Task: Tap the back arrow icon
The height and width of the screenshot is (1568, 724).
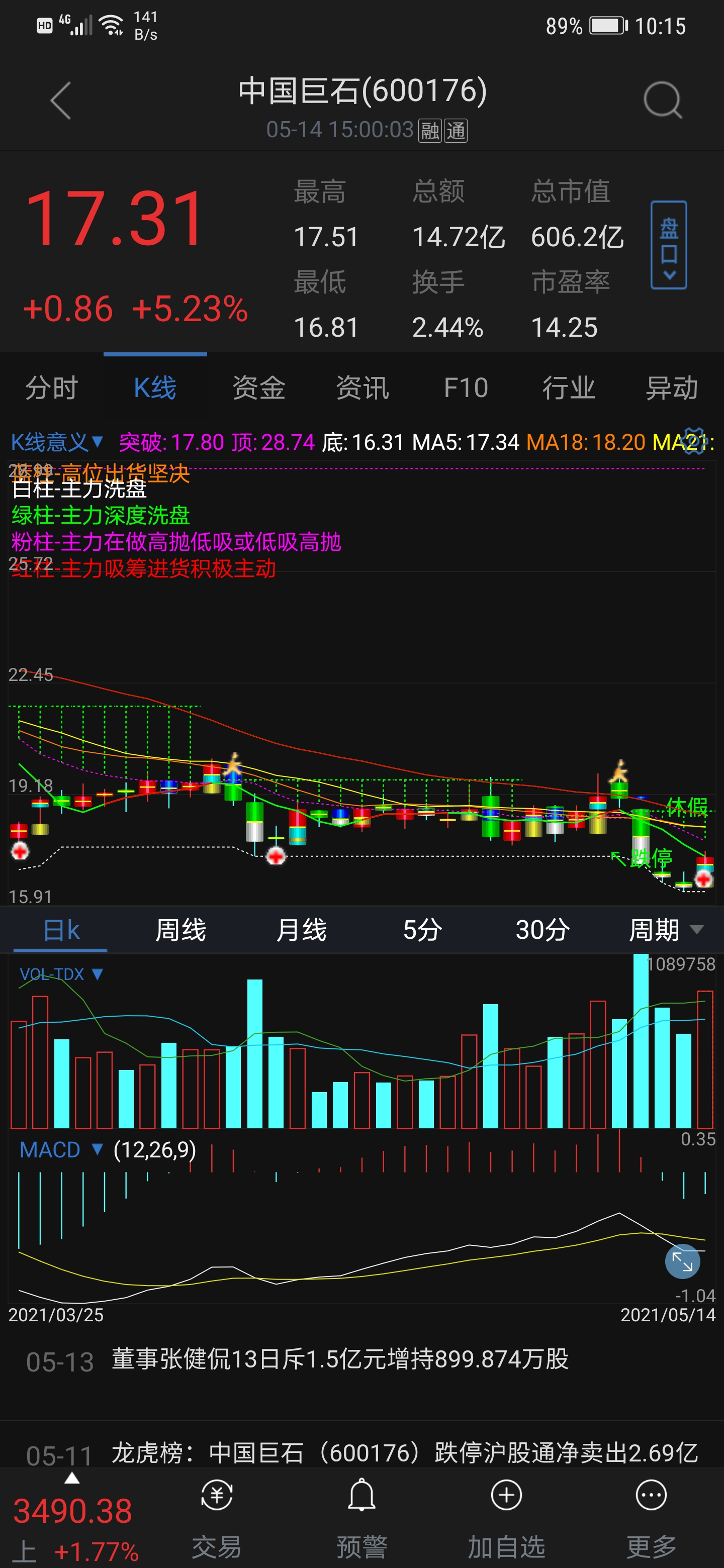Action: (x=61, y=101)
